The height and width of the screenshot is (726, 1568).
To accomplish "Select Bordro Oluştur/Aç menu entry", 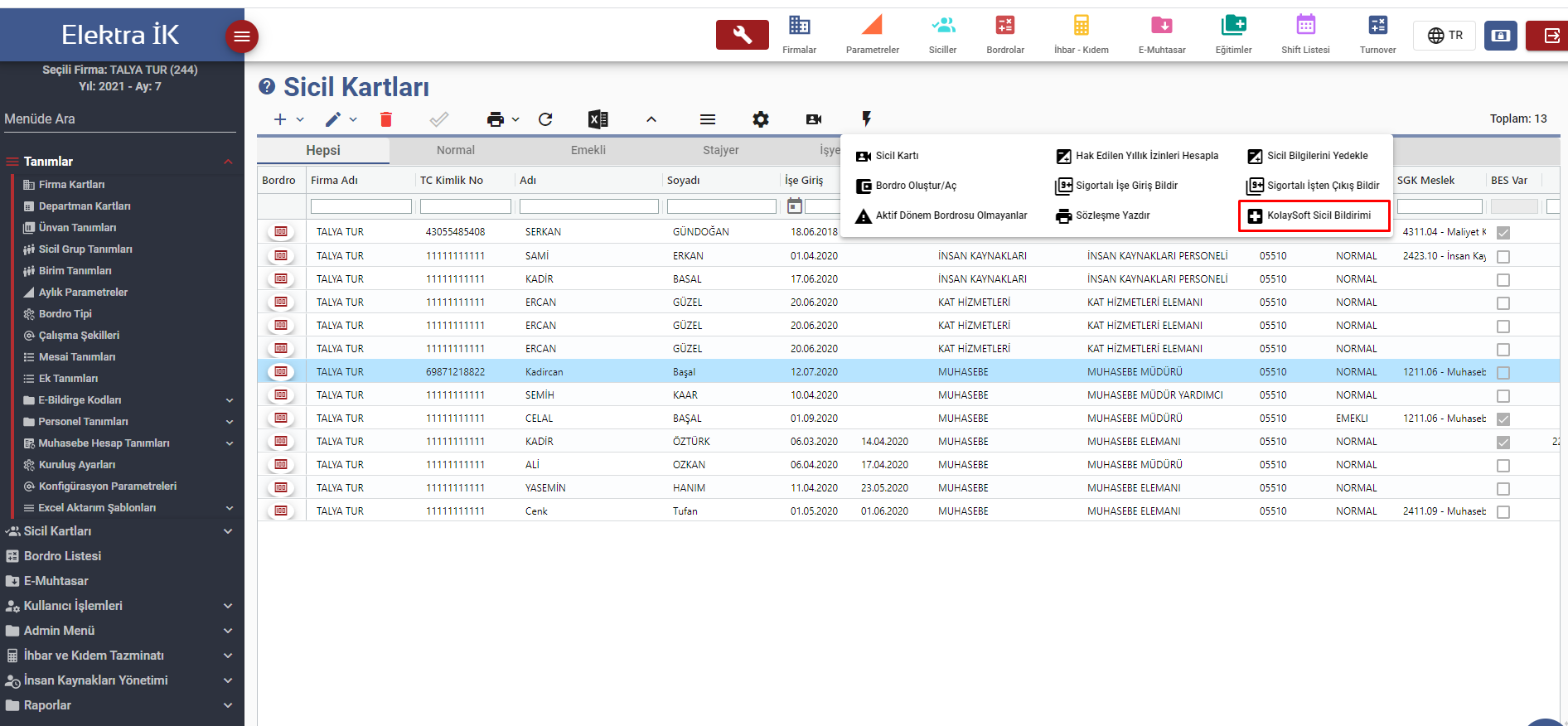I will (x=907, y=186).
